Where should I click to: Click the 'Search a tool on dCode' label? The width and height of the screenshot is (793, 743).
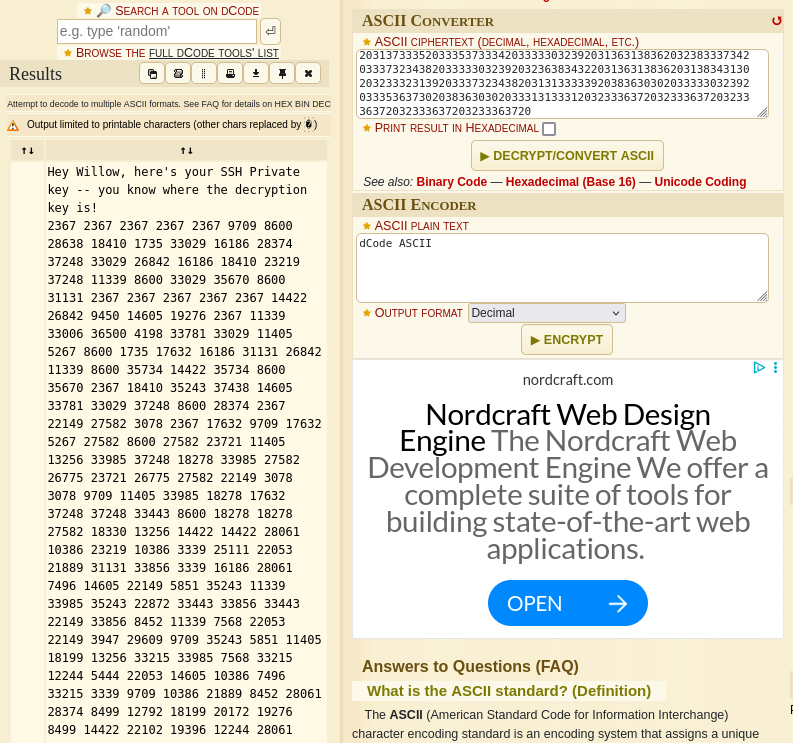[187, 11]
